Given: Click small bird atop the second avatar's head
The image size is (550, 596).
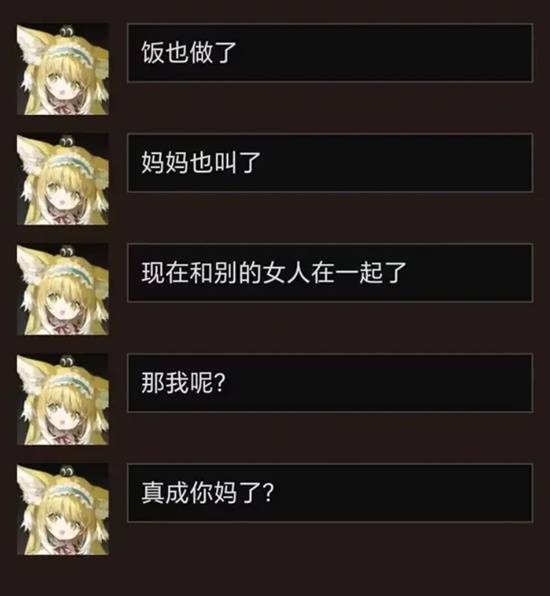Looking at the screenshot, I should pyautogui.click(x=66, y=142).
